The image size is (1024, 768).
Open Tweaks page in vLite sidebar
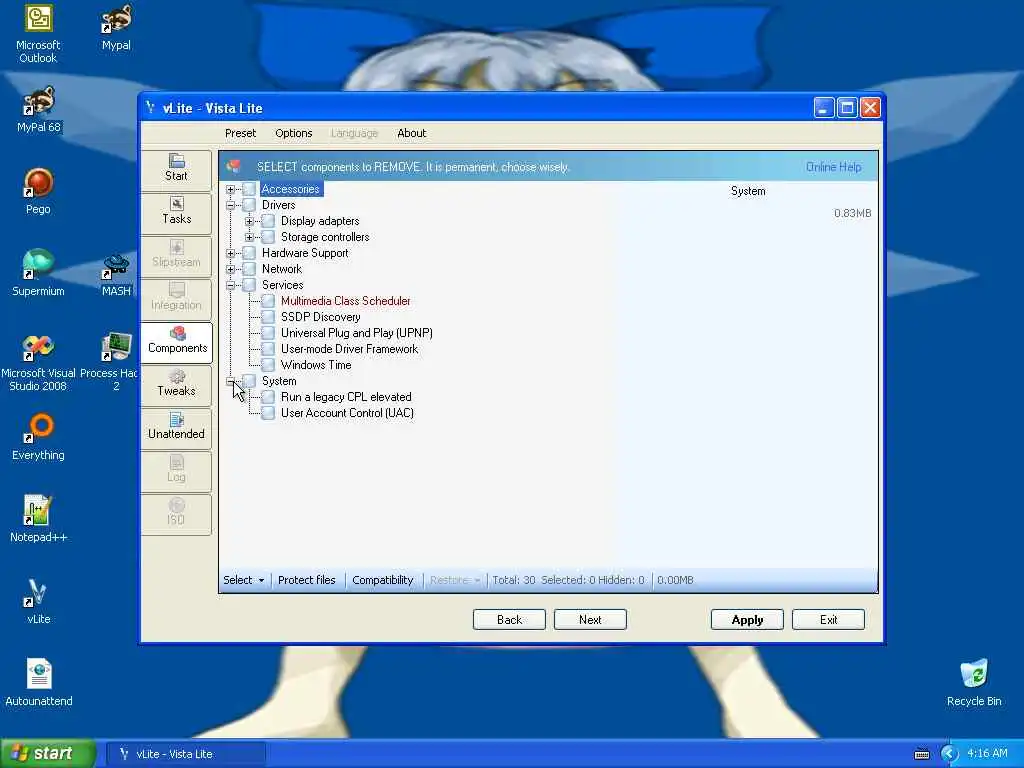point(176,384)
